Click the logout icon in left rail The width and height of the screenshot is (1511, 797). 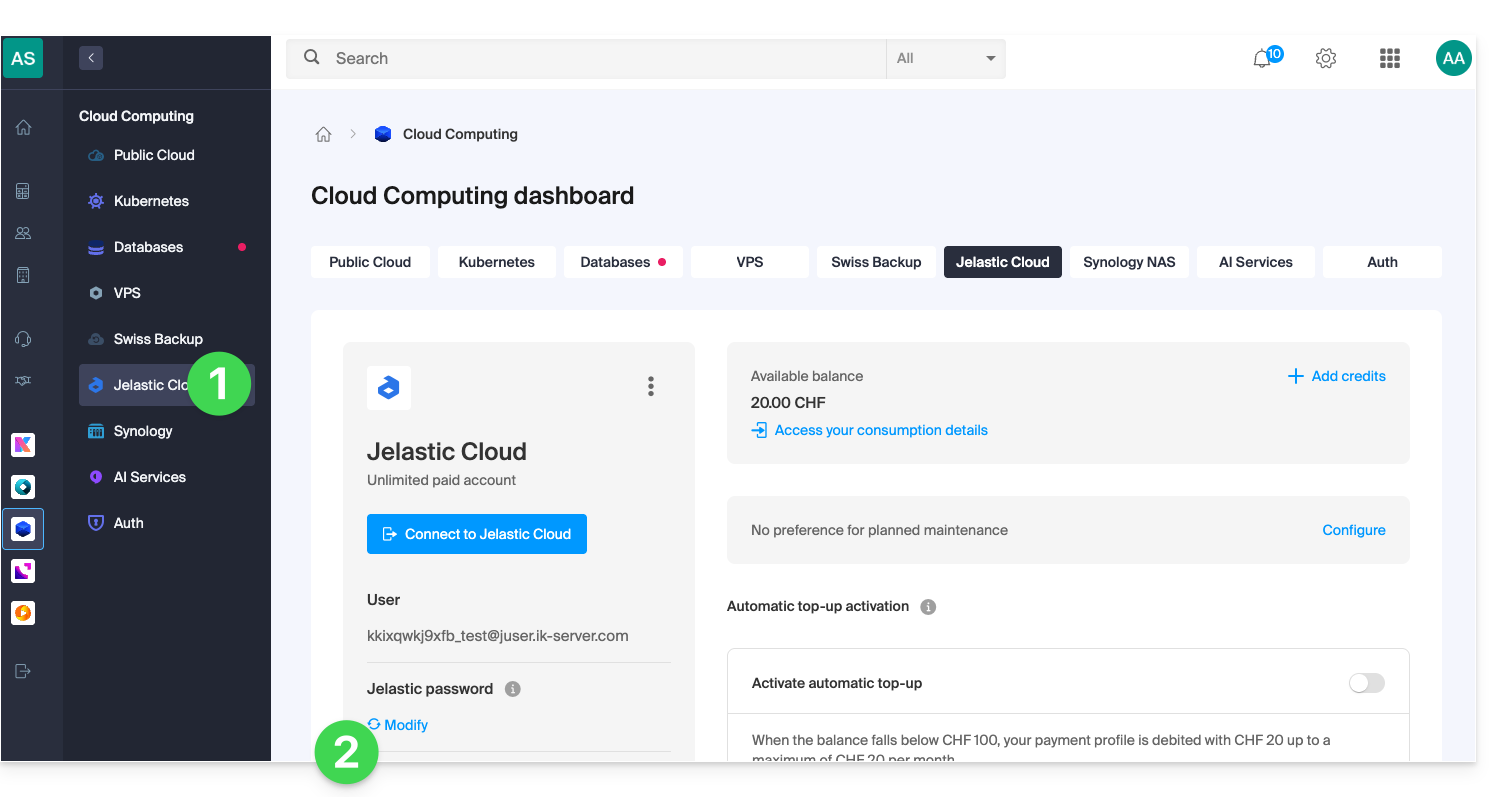click(x=23, y=671)
